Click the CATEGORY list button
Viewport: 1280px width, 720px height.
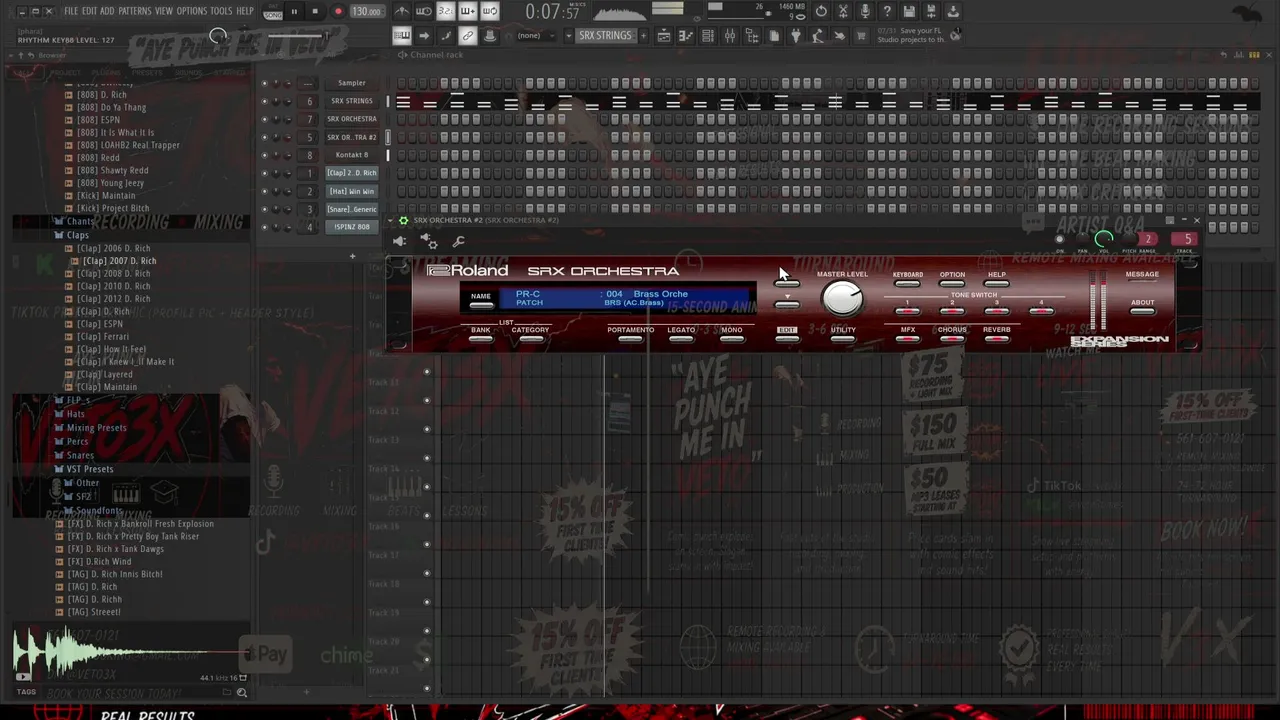click(530, 340)
